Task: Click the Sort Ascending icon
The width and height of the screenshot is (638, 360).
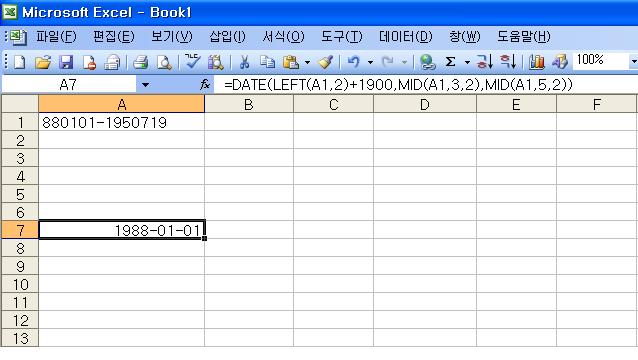Action: [485, 62]
